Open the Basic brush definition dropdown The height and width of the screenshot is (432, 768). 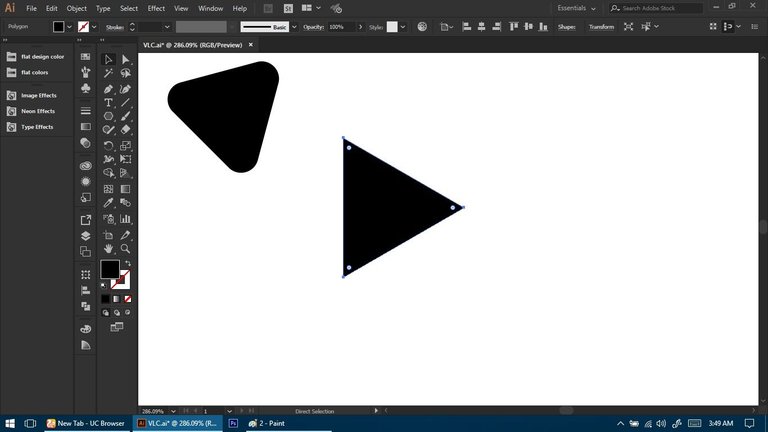tap(294, 27)
